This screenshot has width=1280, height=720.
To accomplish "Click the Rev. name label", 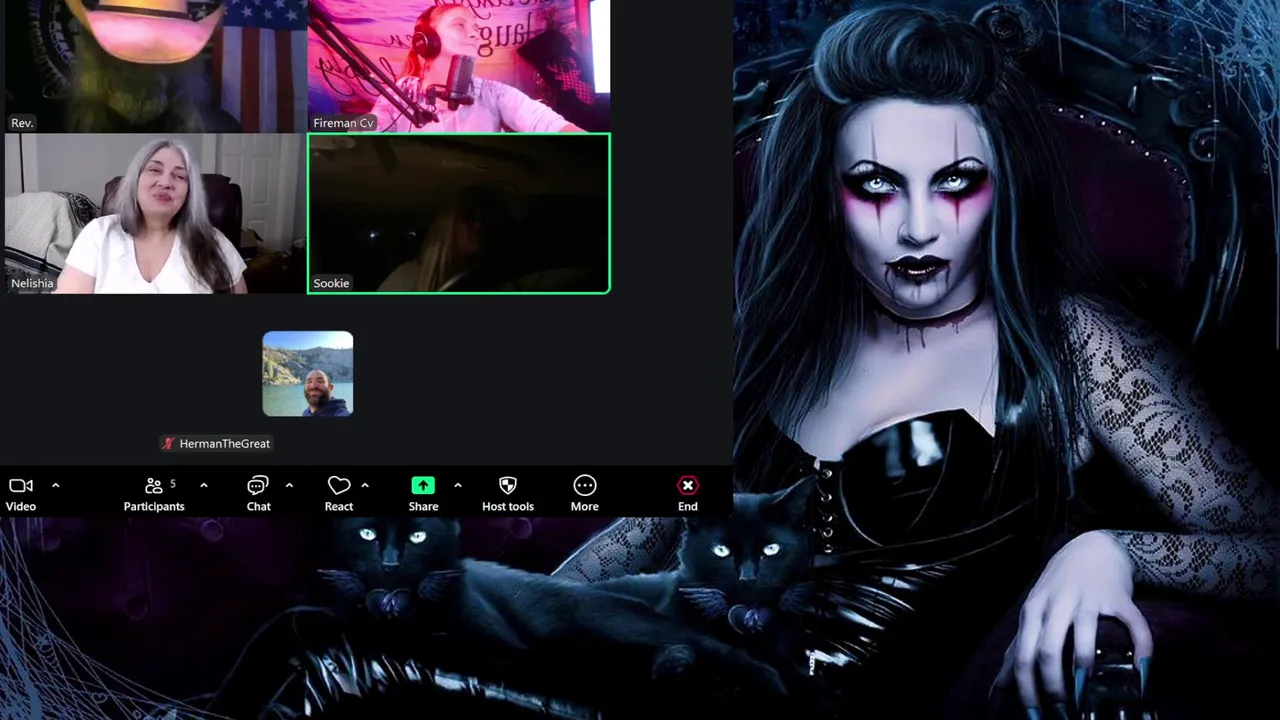I will coord(22,123).
